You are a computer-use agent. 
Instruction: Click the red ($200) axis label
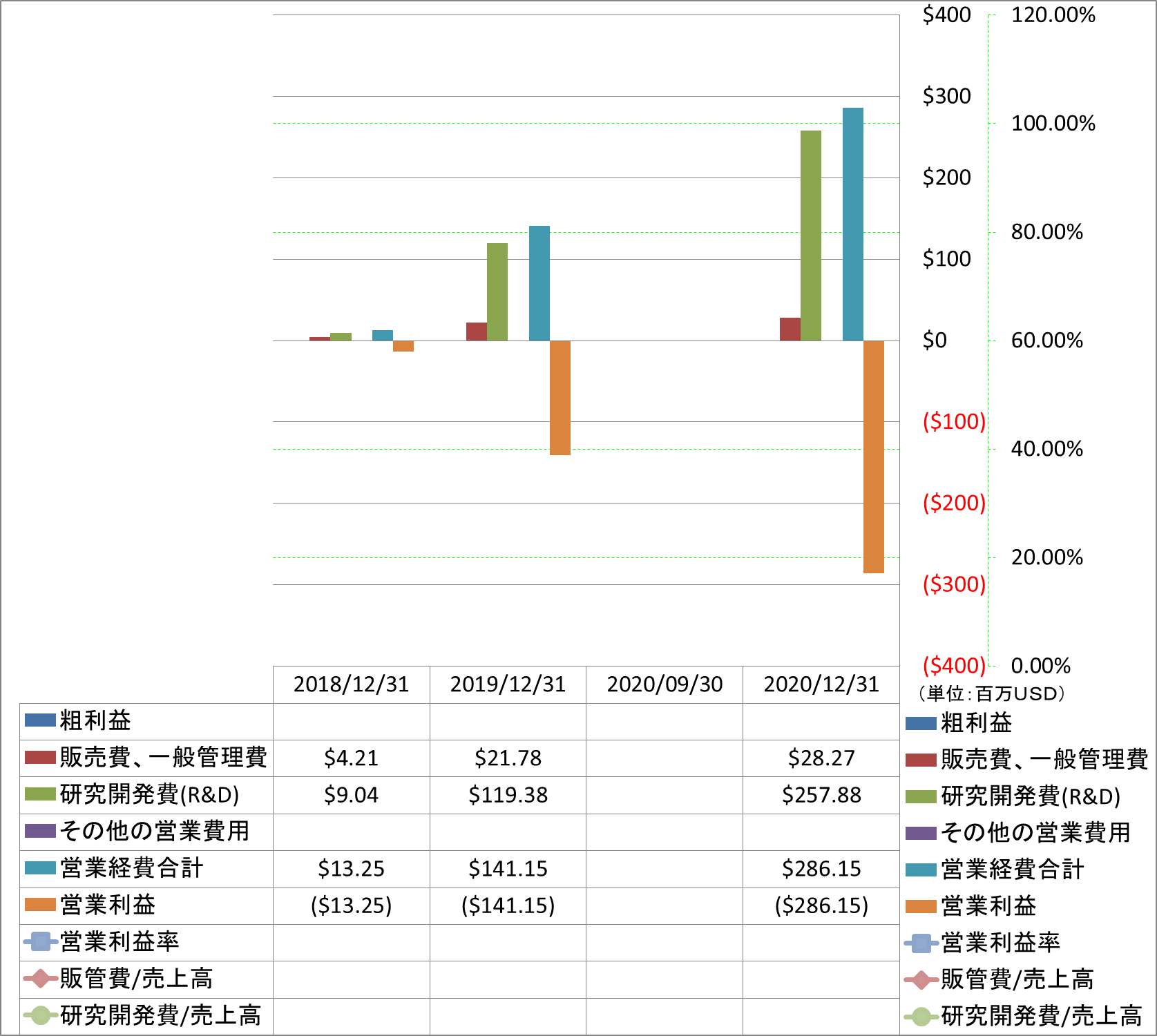(954, 503)
